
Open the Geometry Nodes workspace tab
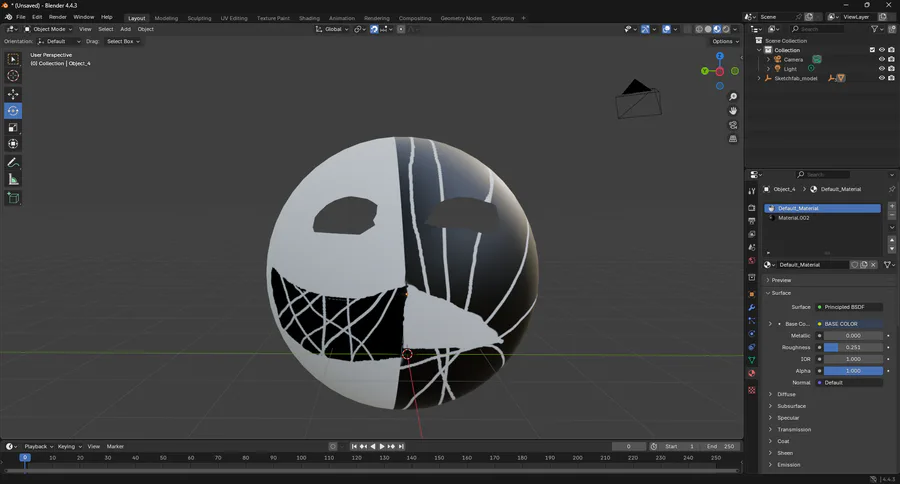click(x=461, y=18)
